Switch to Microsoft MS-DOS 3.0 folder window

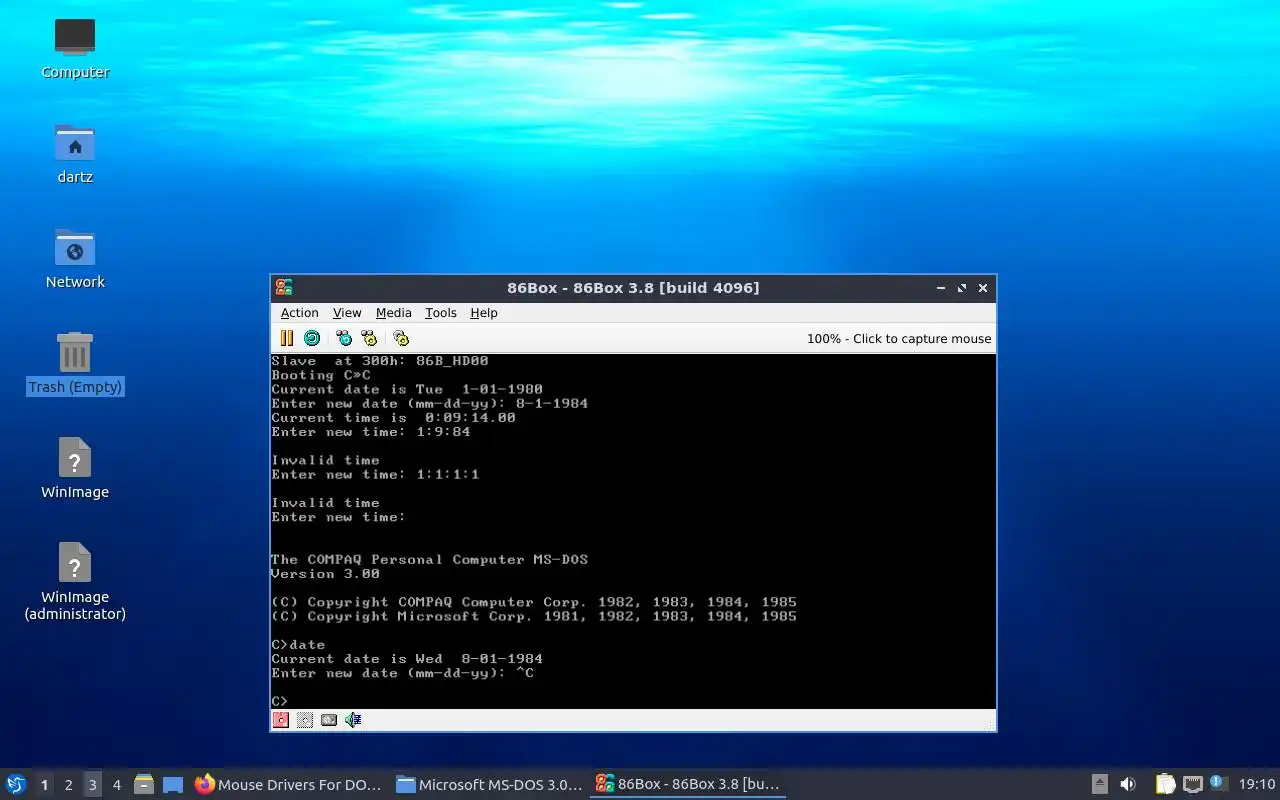[x=489, y=785]
